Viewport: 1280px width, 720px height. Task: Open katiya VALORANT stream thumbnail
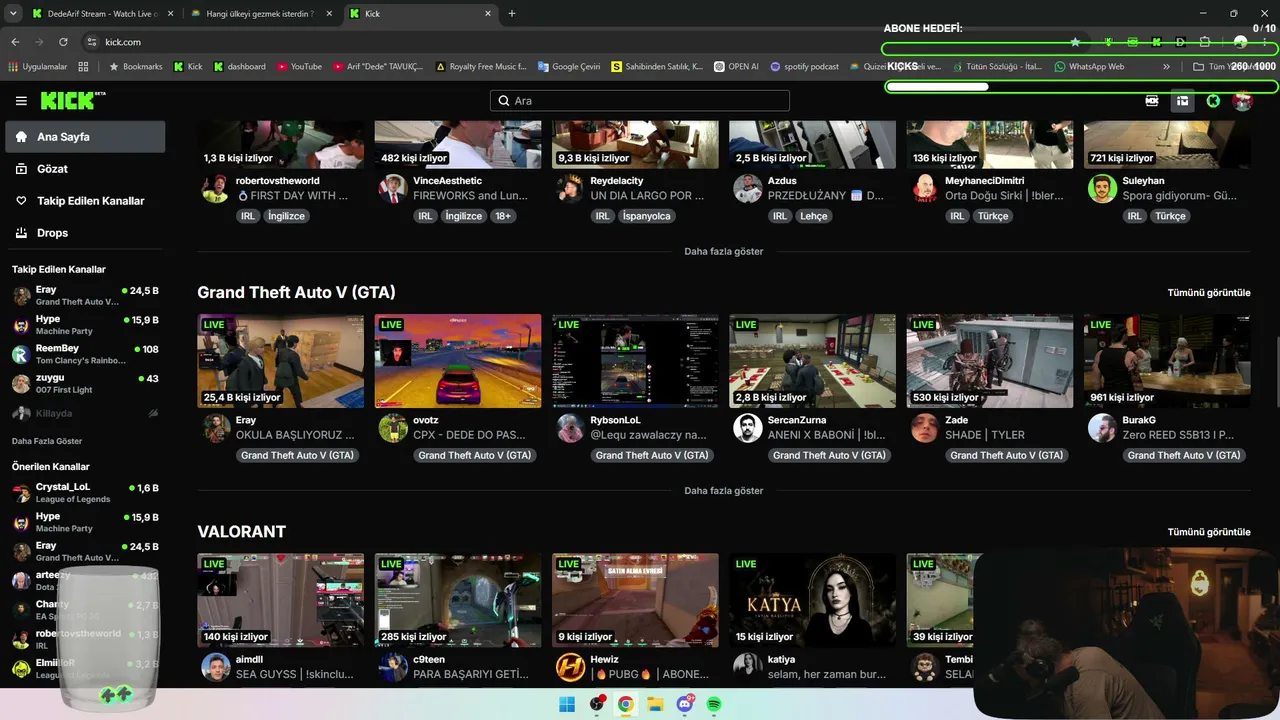click(812, 600)
